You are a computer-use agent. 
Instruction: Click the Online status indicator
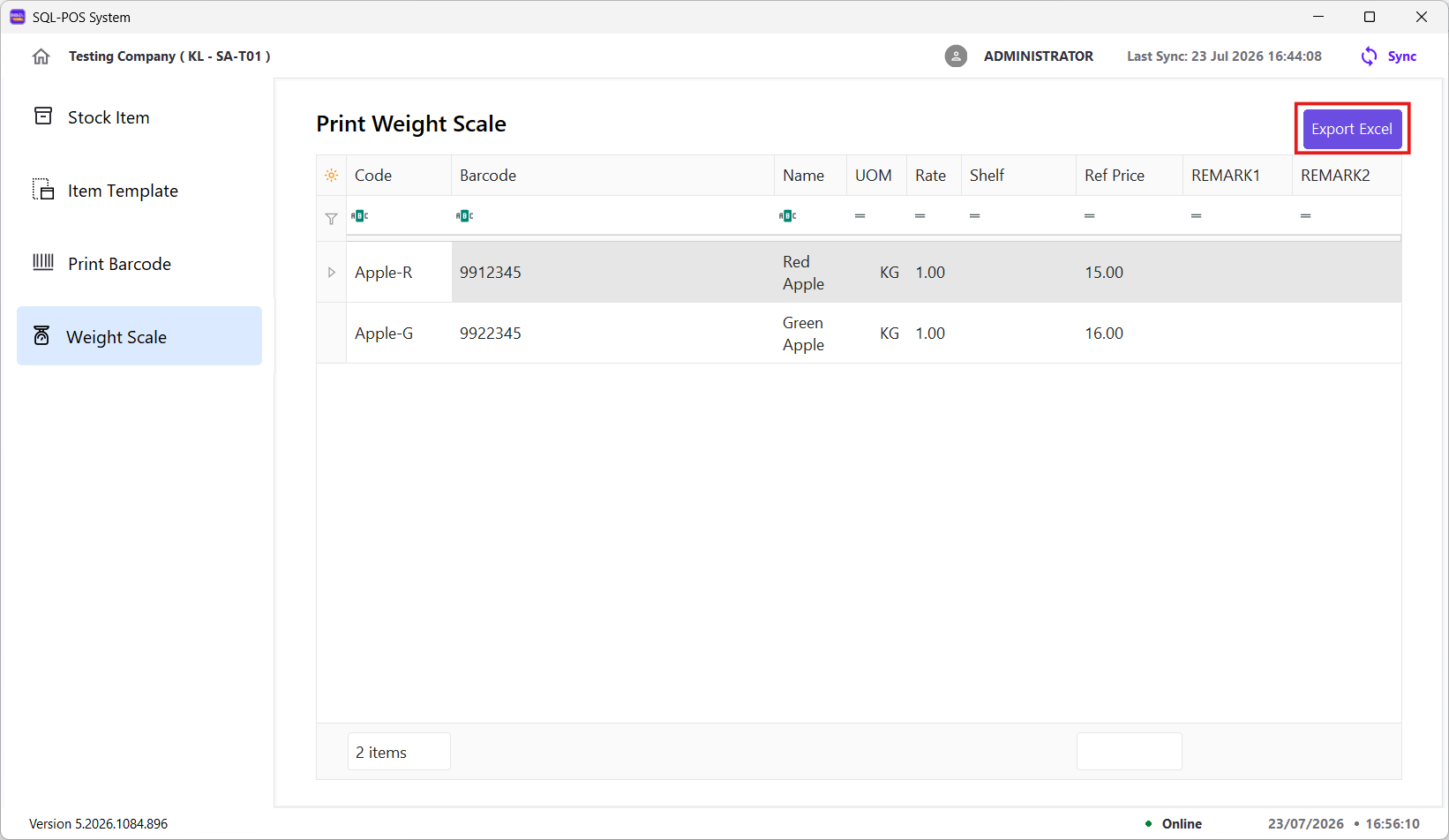point(1174,824)
